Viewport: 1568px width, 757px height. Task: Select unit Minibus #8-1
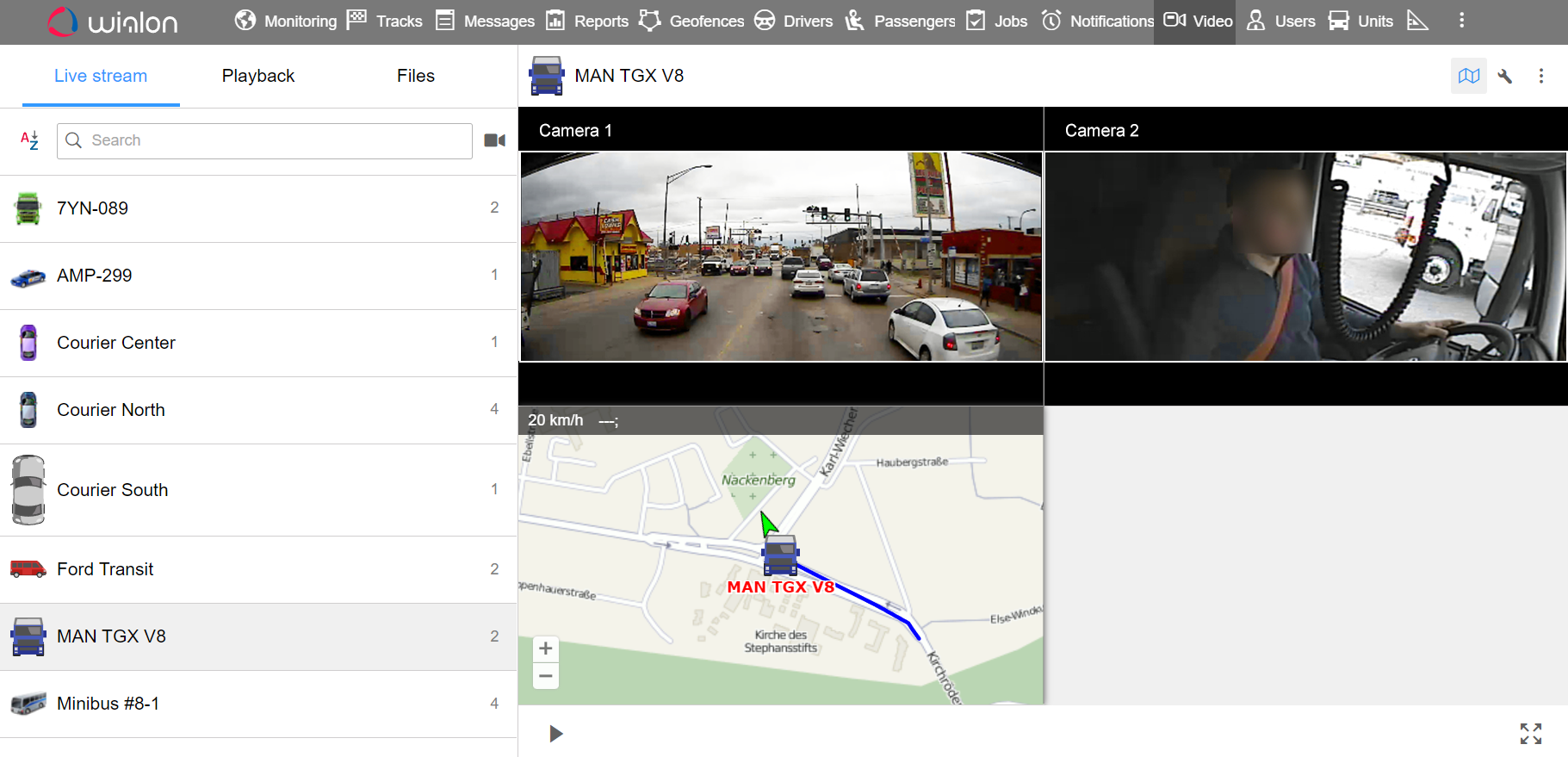(x=258, y=704)
